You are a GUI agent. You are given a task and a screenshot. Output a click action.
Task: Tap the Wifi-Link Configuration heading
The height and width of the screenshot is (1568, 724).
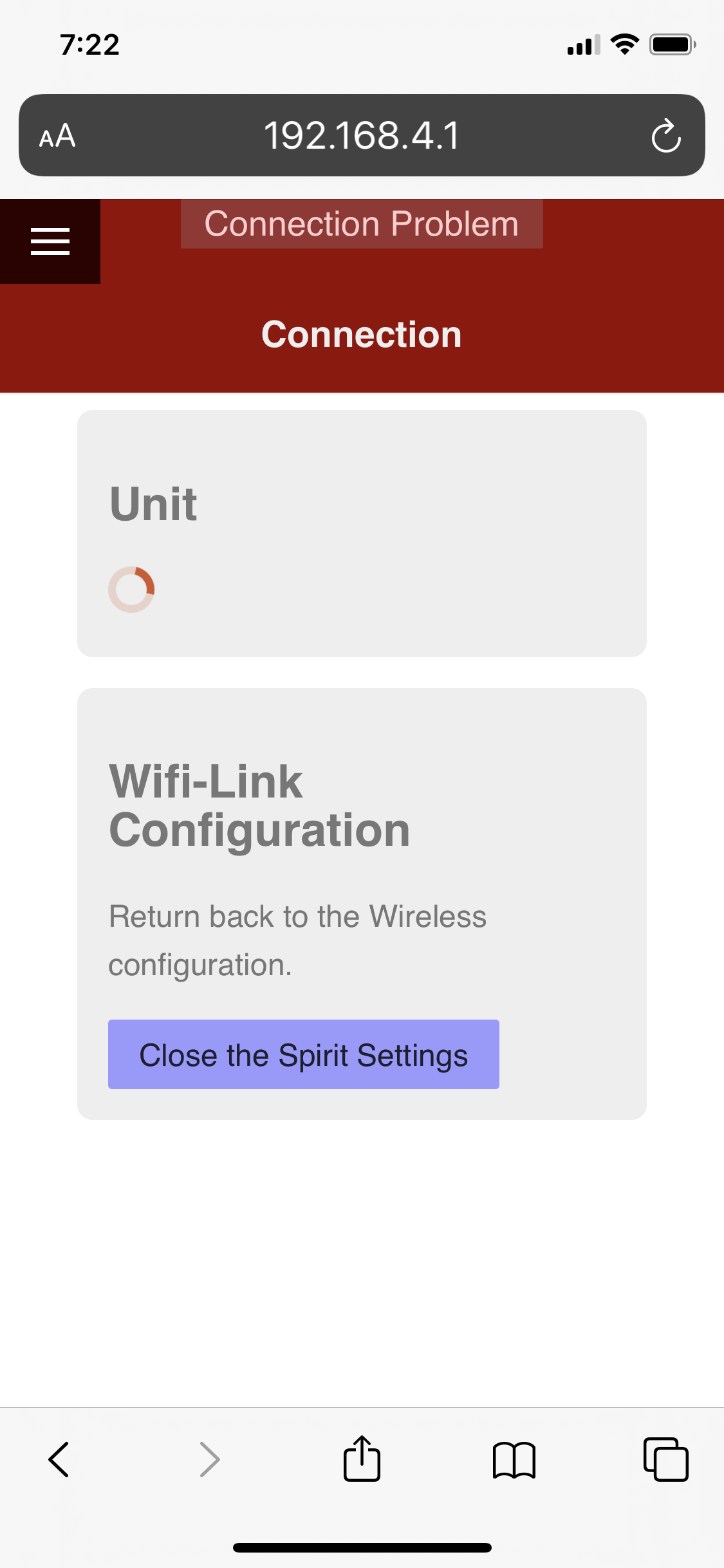(259, 805)
